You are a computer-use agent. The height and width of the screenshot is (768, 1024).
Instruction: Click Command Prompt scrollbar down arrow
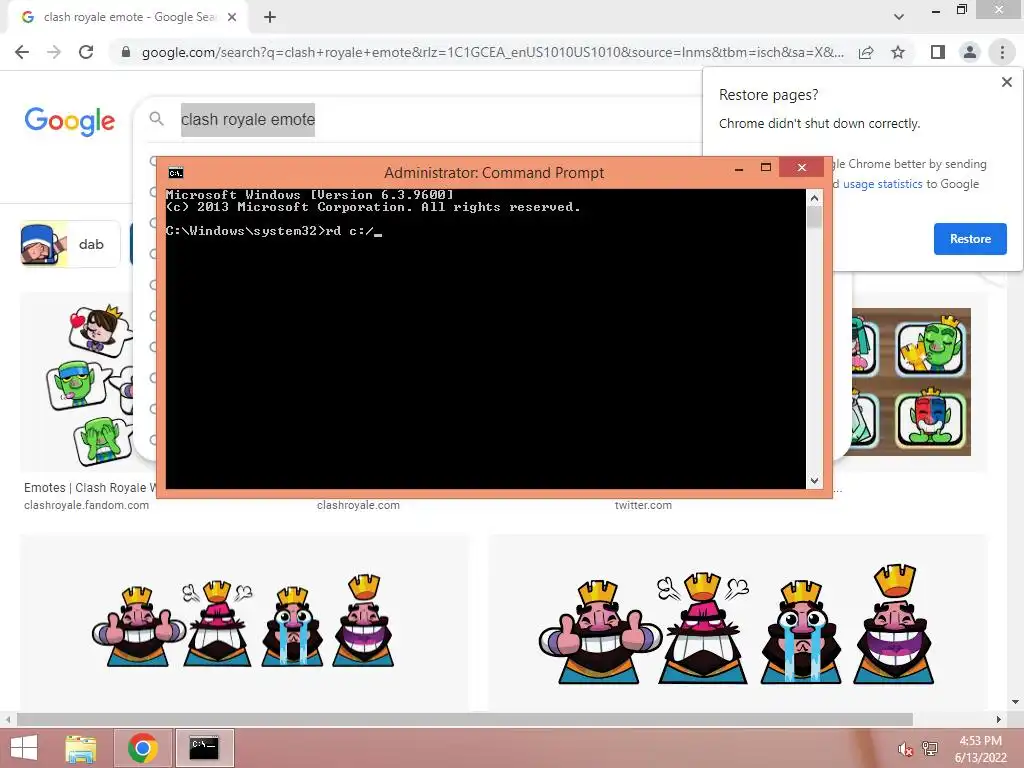click(814, 481)
